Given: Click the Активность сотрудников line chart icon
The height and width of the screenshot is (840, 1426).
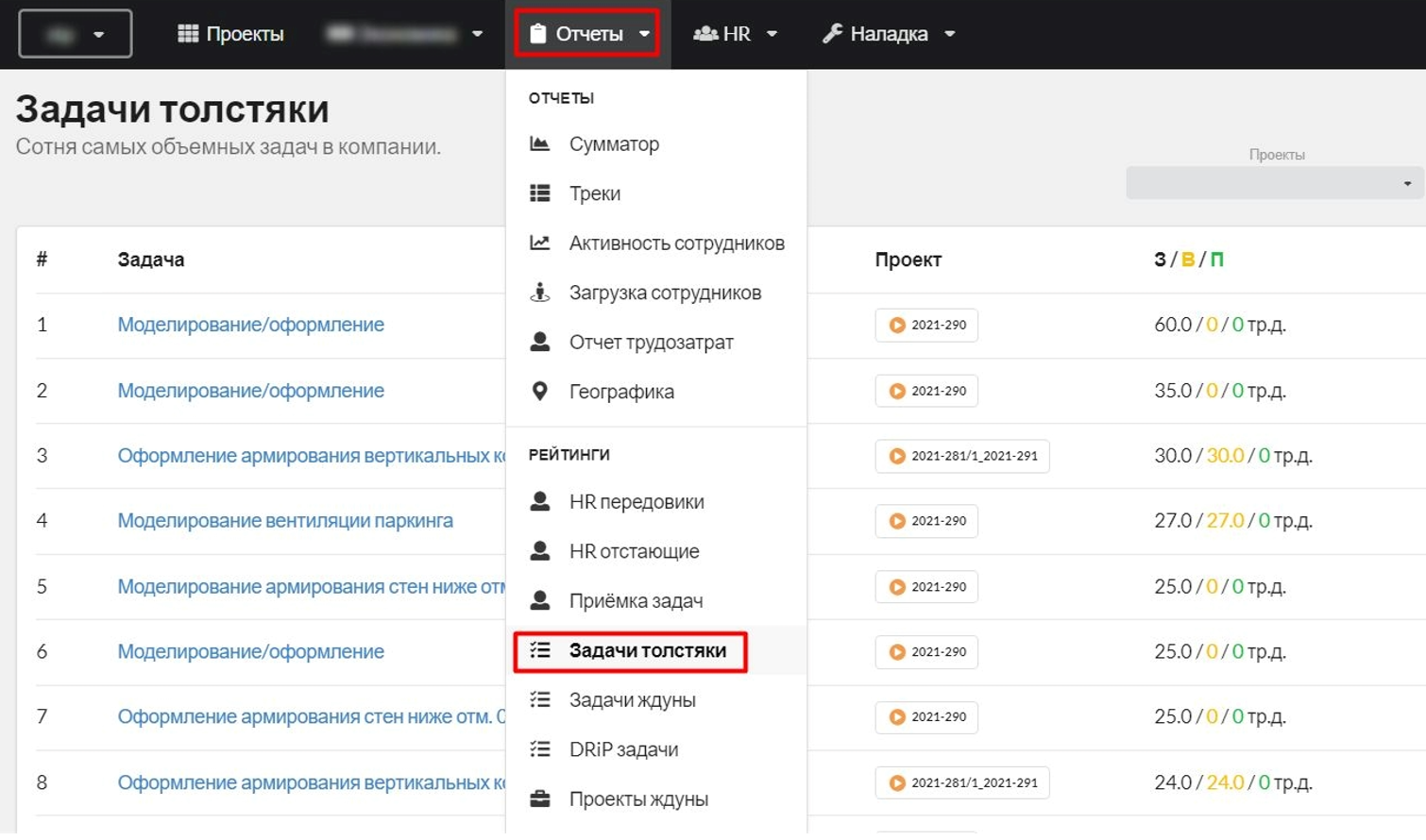Looking at the screenshot, I should [x=540, y=243].
